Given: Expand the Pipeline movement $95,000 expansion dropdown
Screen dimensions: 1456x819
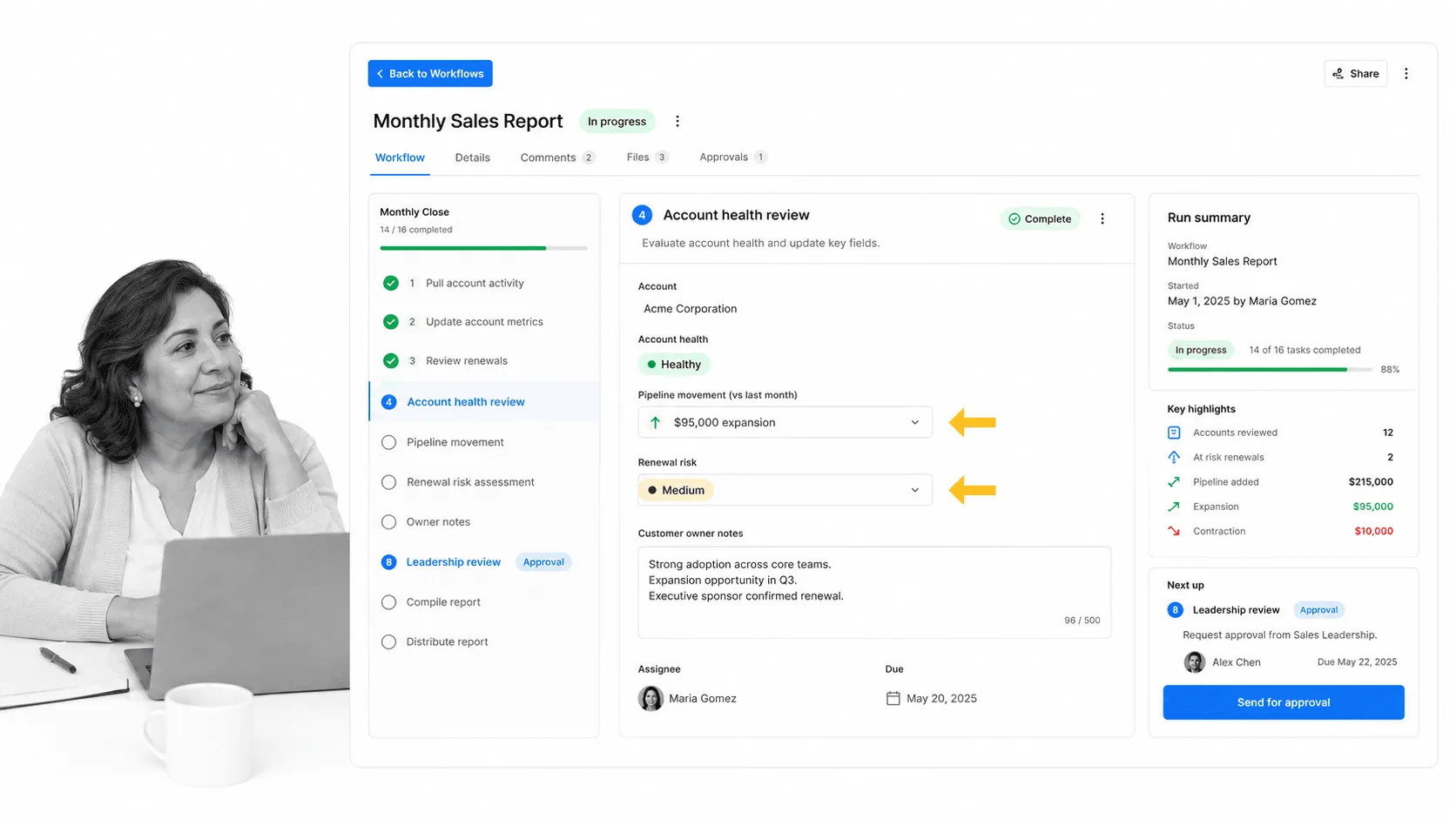Looking at the screenshot, I should point(785,422).
